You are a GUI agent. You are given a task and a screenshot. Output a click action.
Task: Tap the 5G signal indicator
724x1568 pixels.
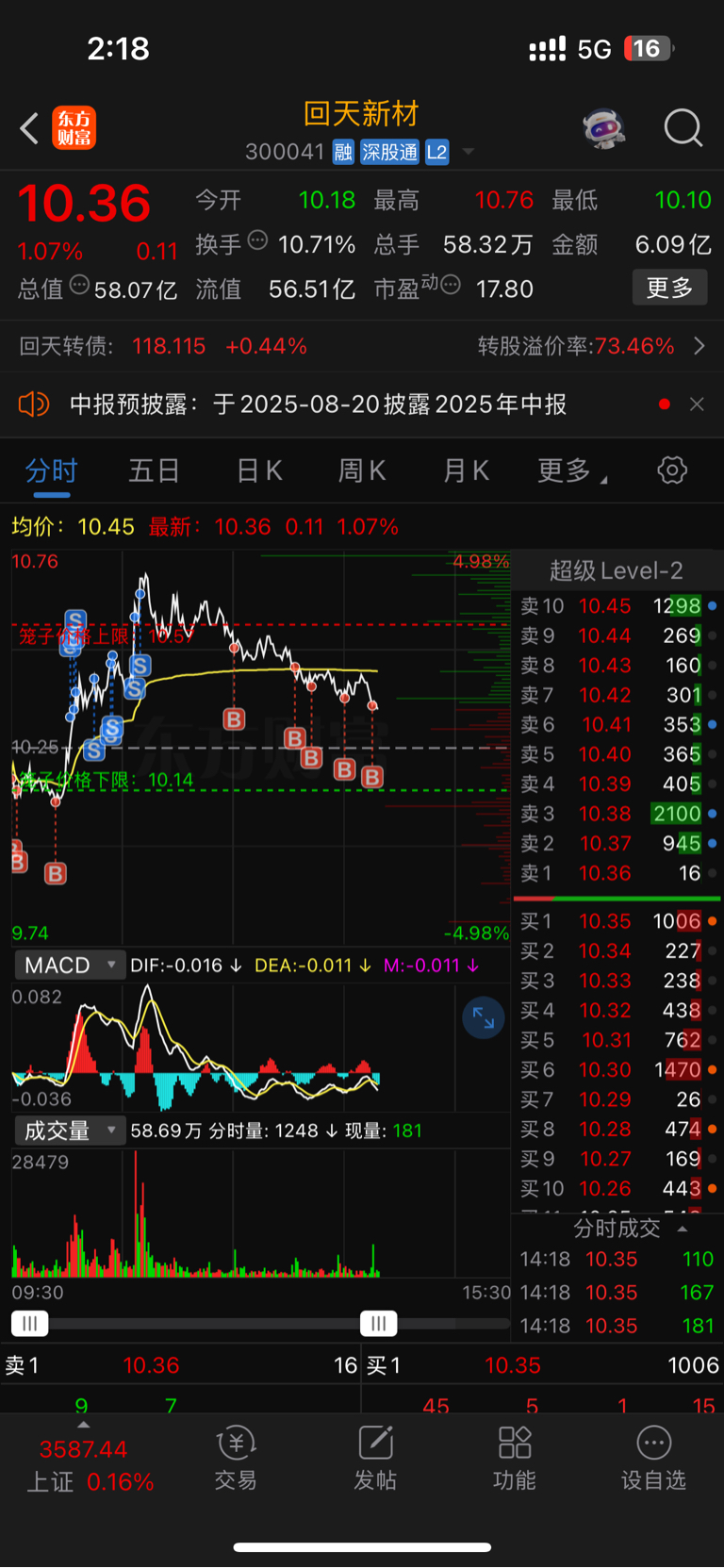tap(595, 49)
